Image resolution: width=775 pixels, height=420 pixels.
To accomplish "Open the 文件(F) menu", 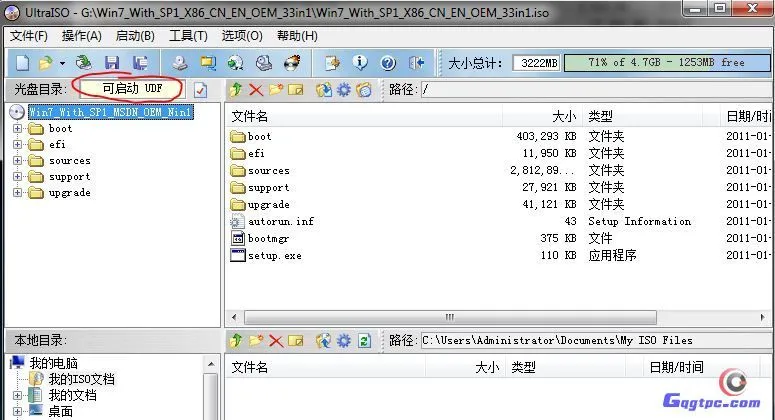I will [29, 36].
